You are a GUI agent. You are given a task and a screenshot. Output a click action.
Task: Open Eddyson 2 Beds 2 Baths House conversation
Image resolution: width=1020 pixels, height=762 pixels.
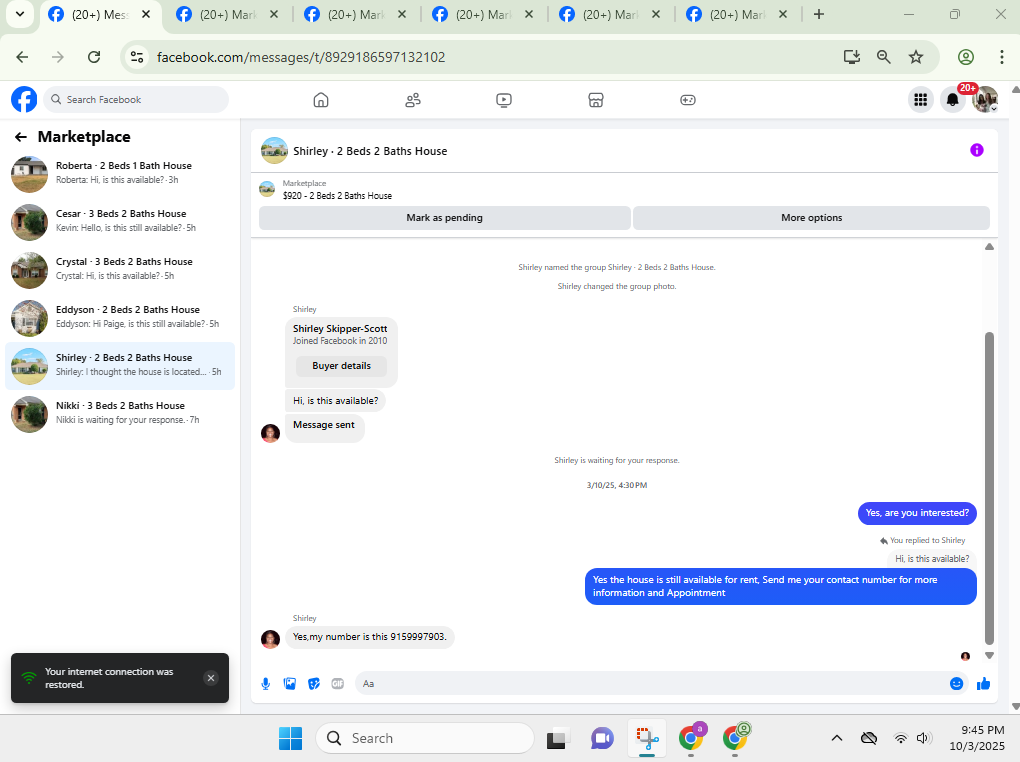[x=120, y=318]
